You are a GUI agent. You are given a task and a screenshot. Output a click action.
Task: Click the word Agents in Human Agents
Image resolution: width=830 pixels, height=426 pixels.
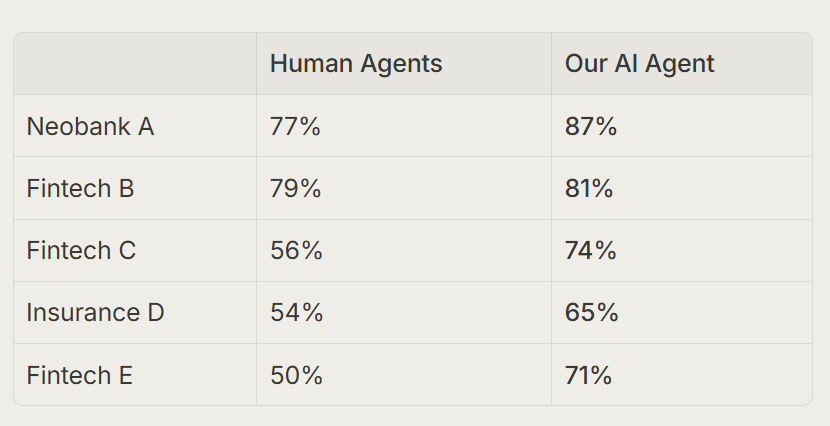coord(401,65)
